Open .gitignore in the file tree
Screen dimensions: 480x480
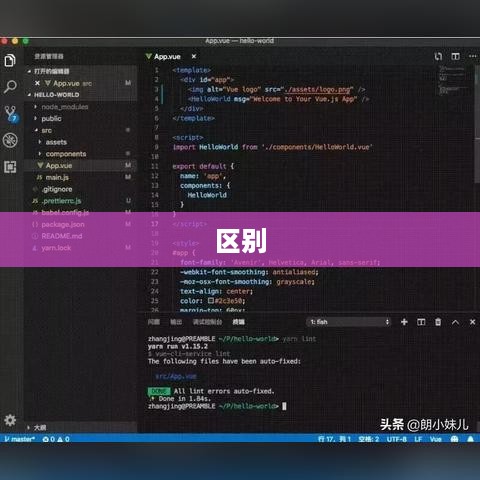tap(57, 189)
